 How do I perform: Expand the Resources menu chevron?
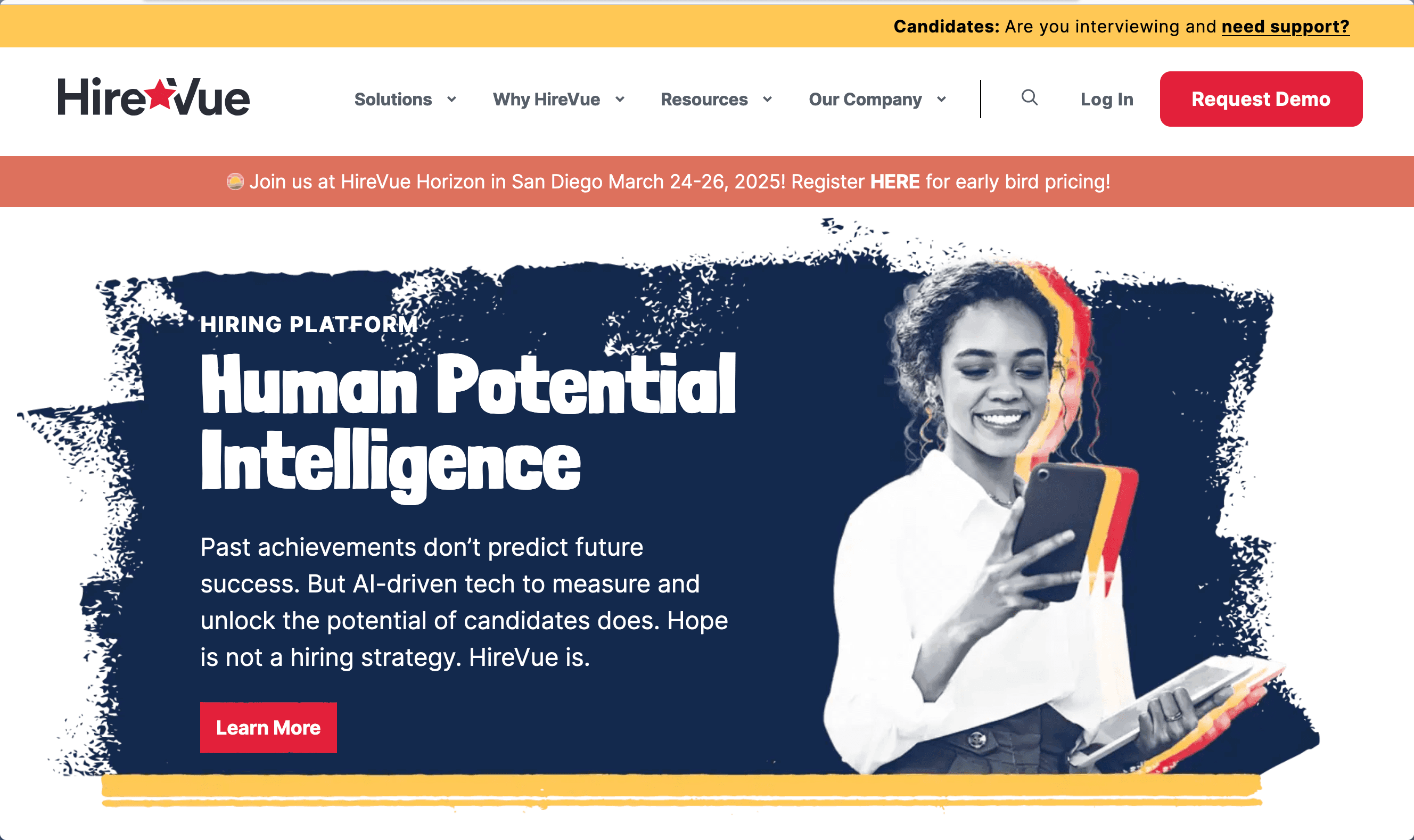768,100
